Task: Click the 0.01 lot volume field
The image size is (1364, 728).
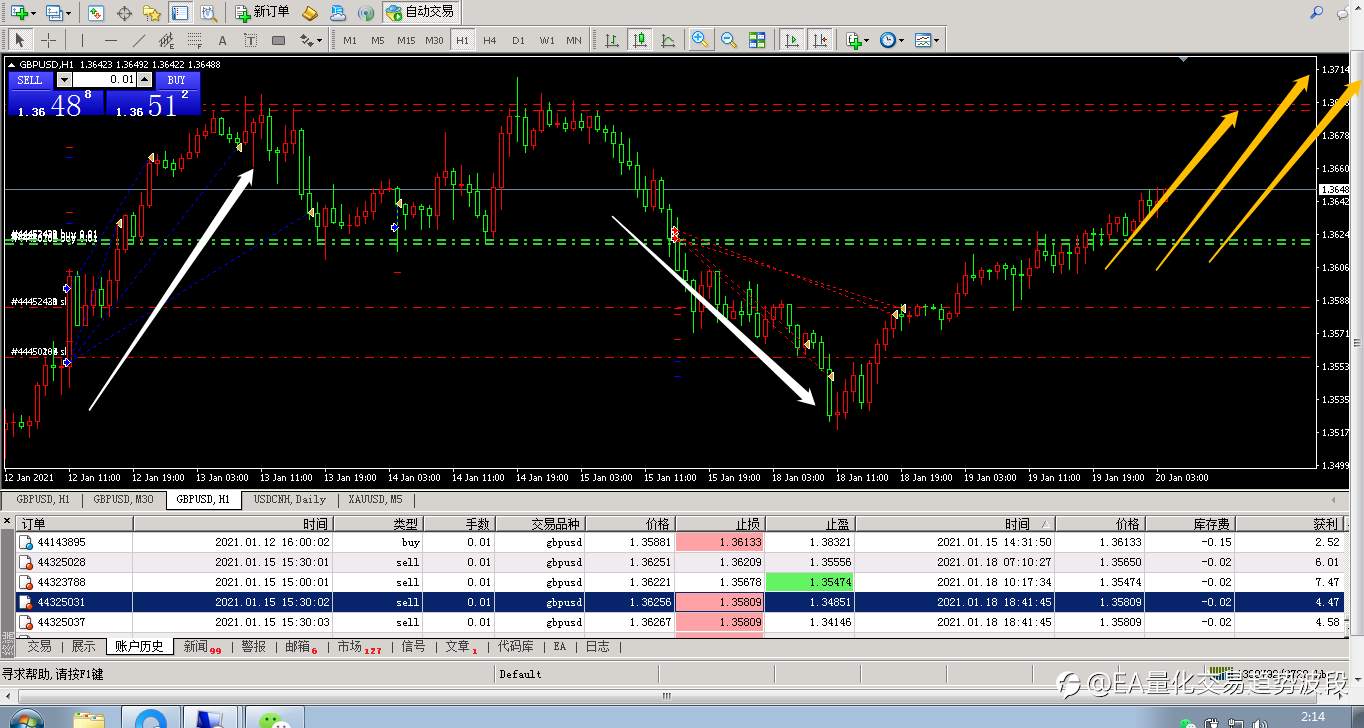Action: (x=104, y=80)
